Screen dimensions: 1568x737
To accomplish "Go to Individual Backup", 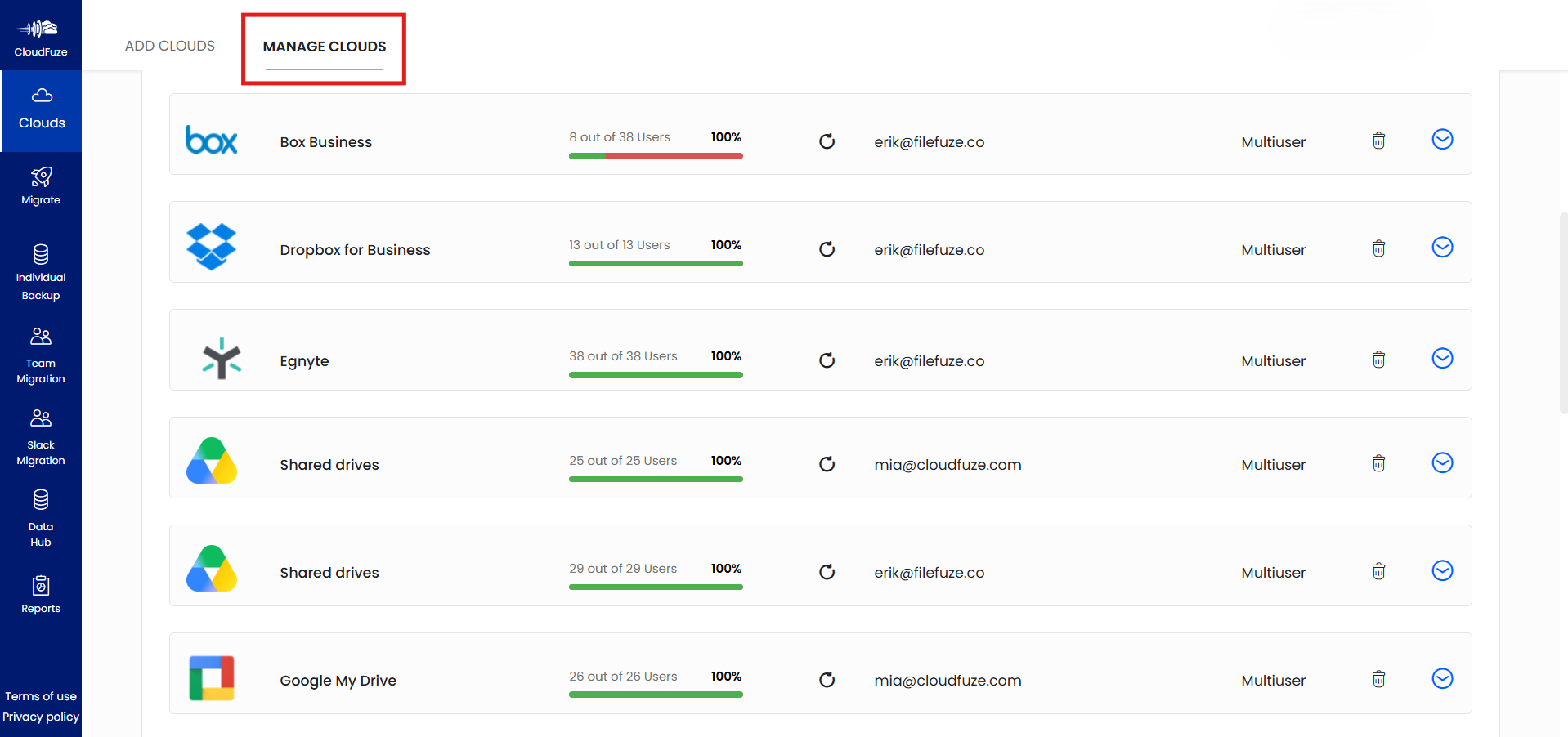I will click(x=41, y=273).
